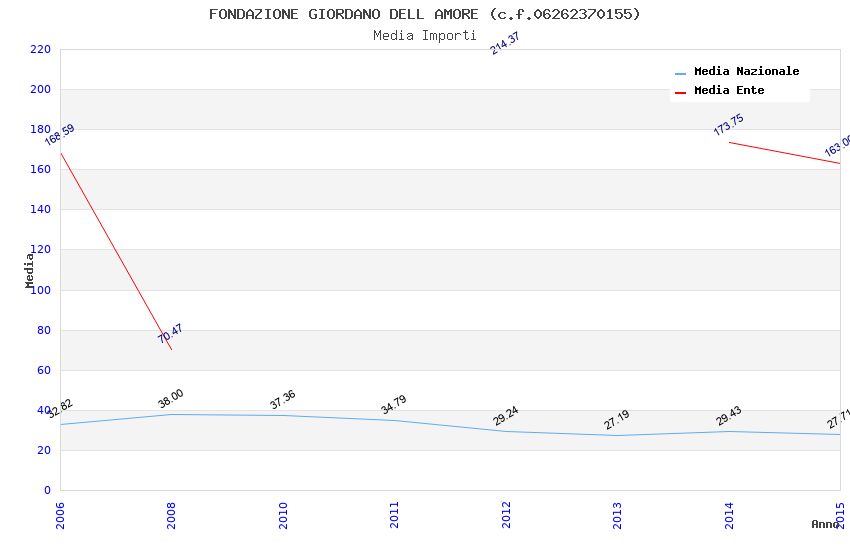Click the 20 y-axis tick label
The width and height of the screenshot is (850, 550).
(x=44, y=450)
